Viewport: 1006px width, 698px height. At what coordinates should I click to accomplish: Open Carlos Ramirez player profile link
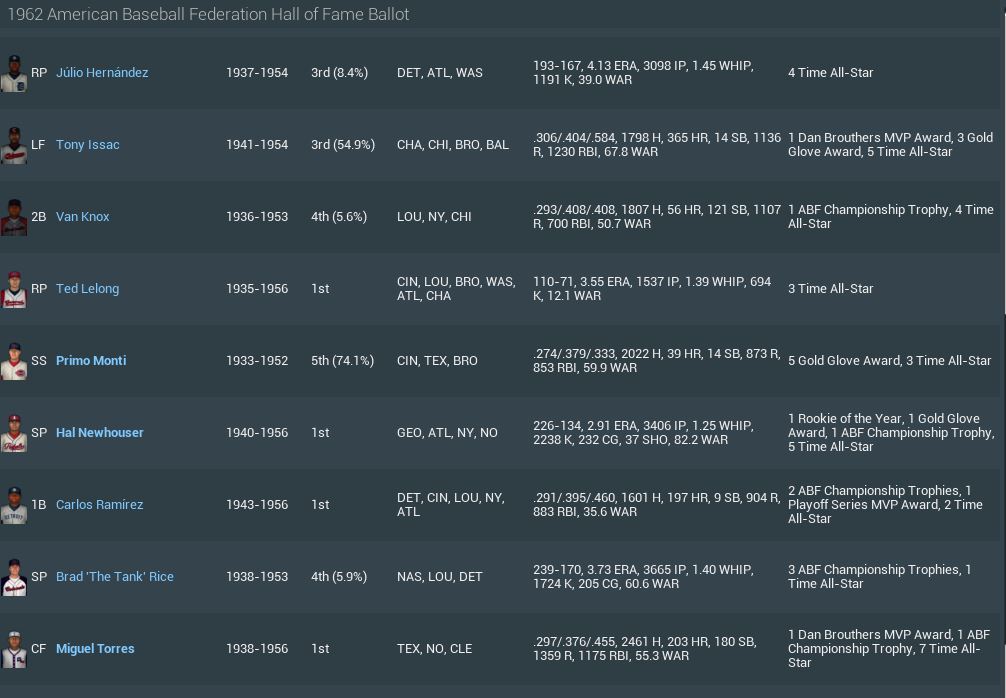[x=99, y=505]
